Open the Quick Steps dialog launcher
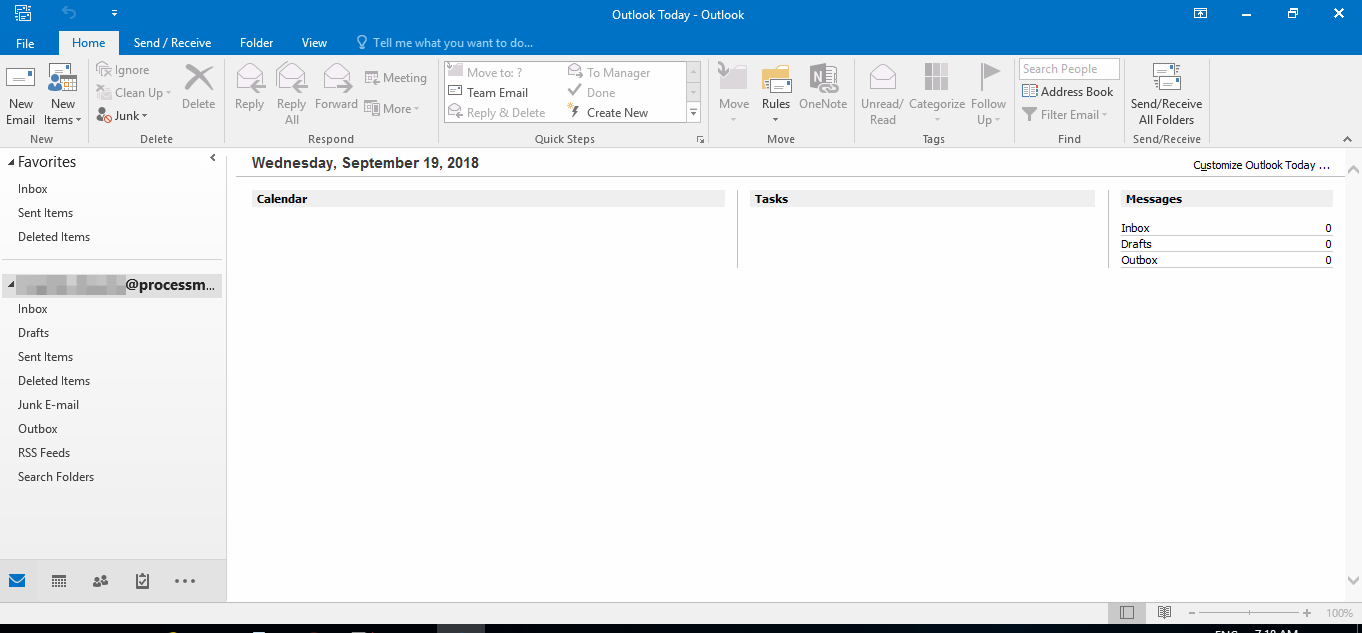 (x=700, y=140)
